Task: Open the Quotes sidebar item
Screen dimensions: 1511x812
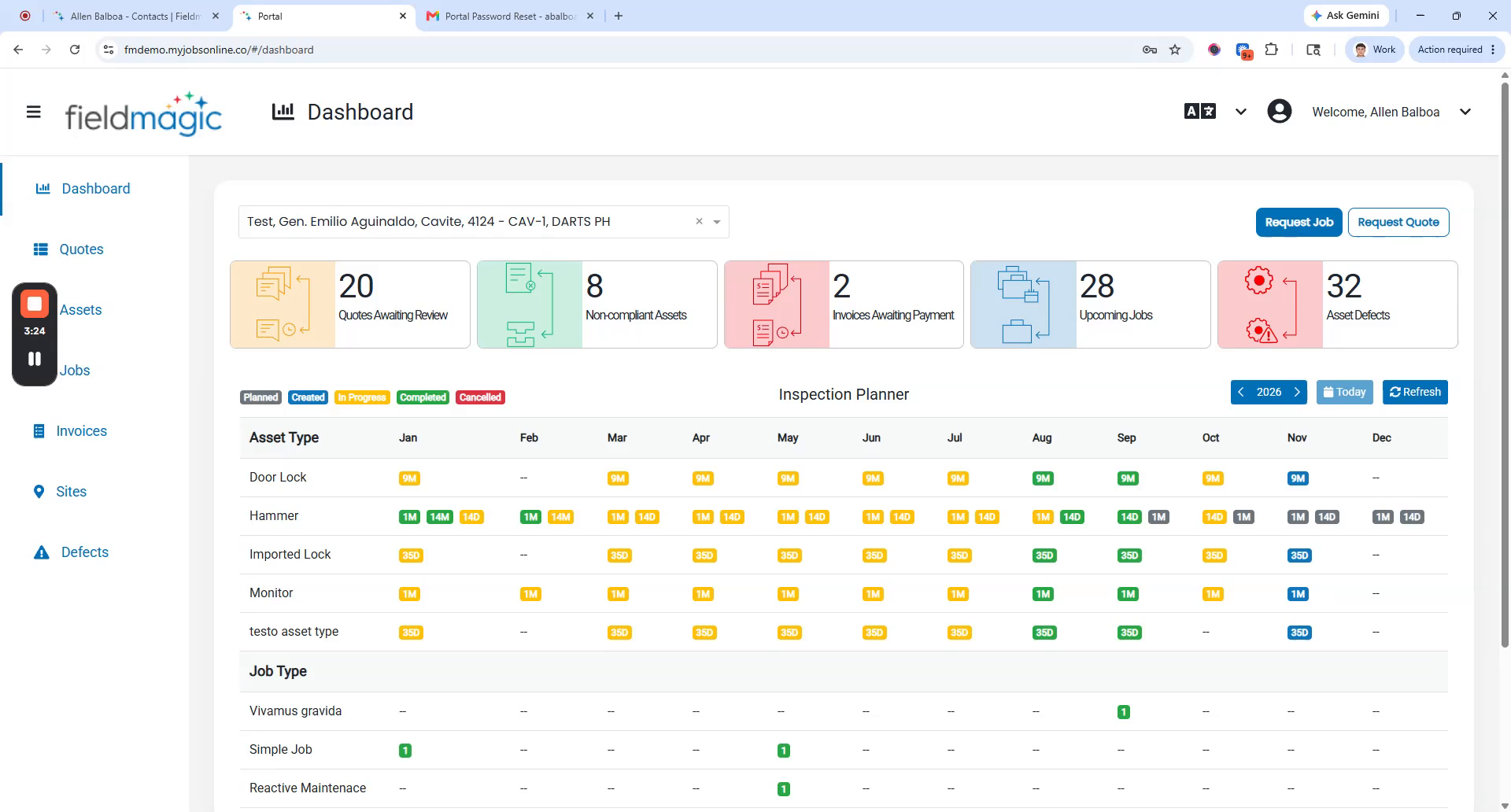Action: 81,249
